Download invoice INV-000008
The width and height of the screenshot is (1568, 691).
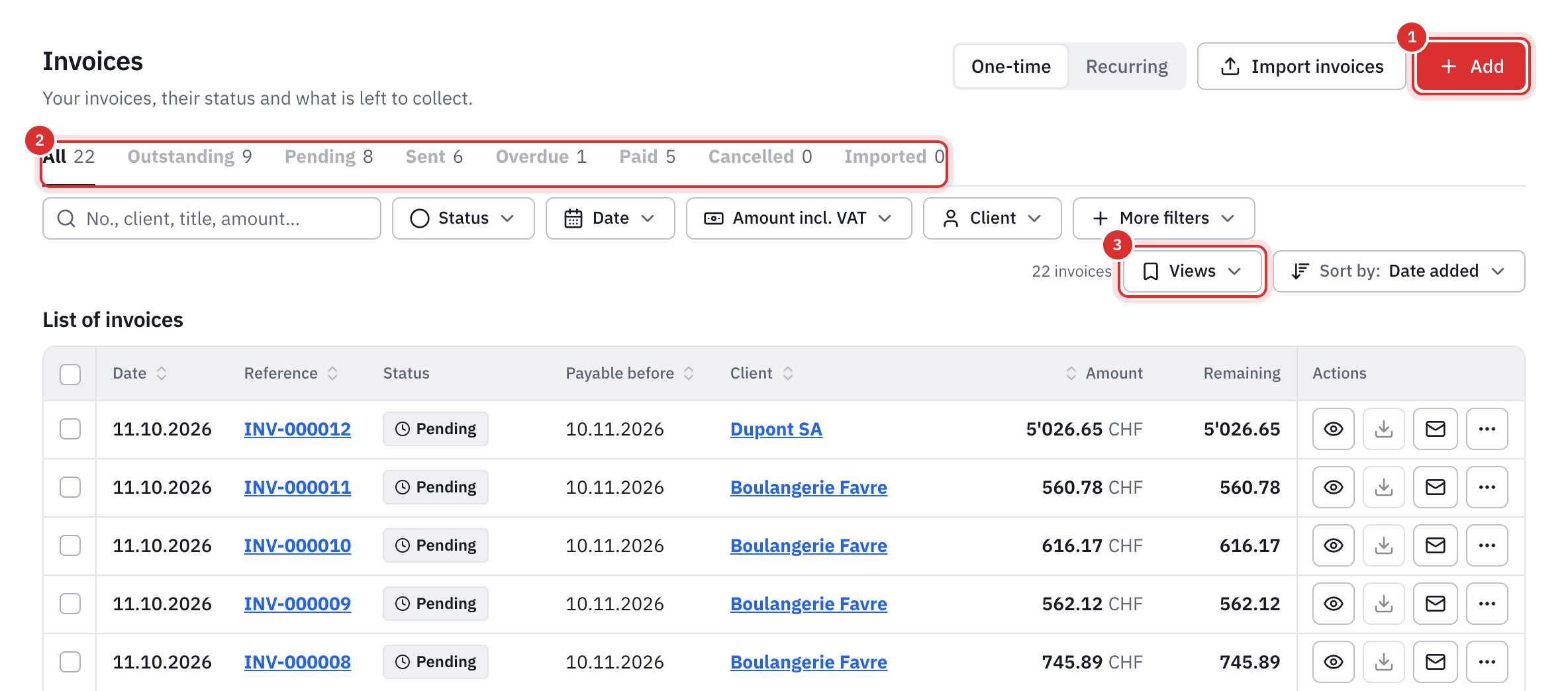coord(1383,662)
